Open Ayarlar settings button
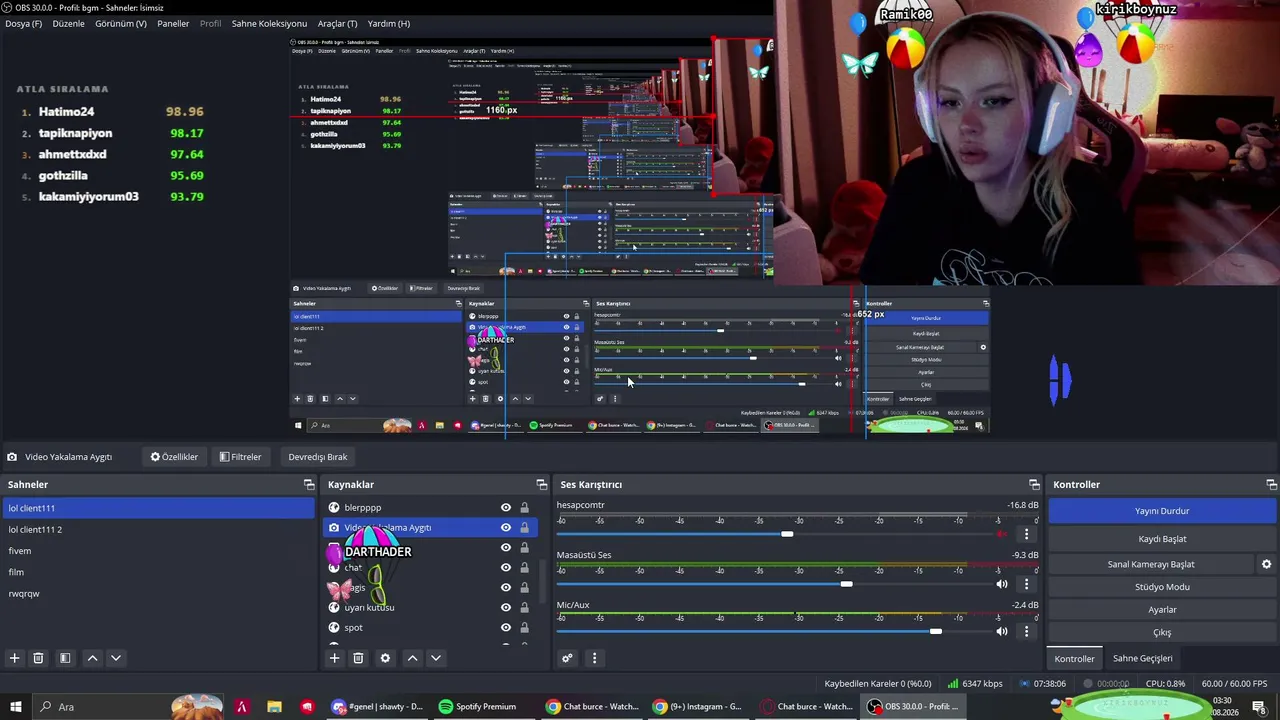 pos(1162,610)
